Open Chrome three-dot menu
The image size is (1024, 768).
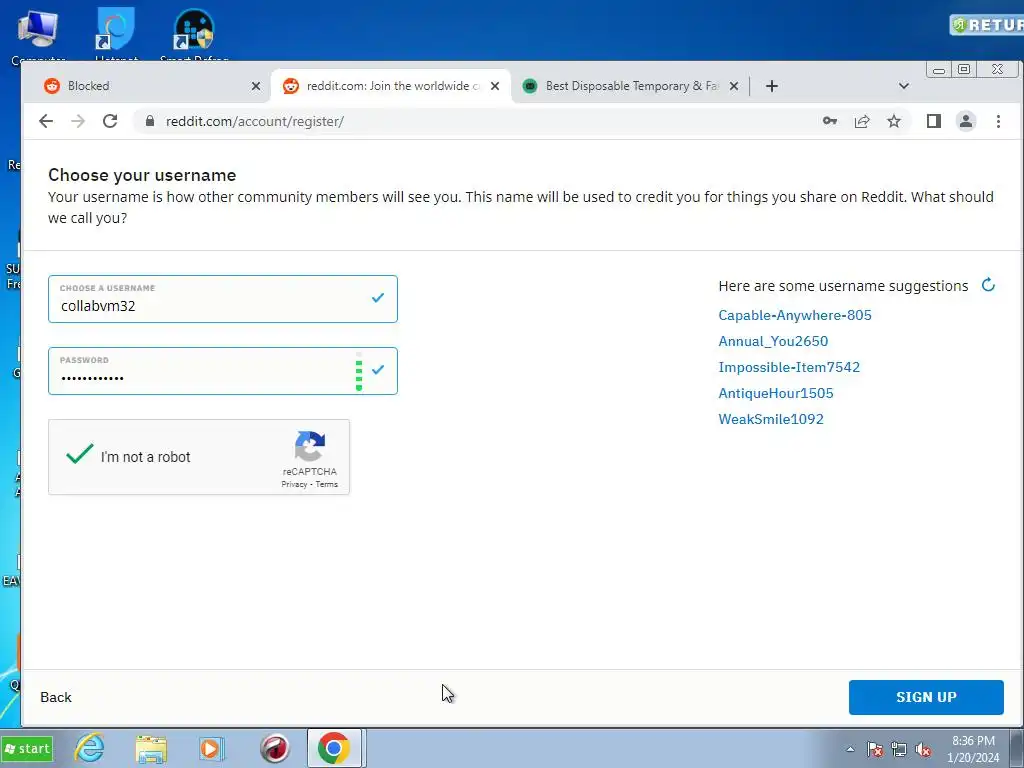click(998, 121)
